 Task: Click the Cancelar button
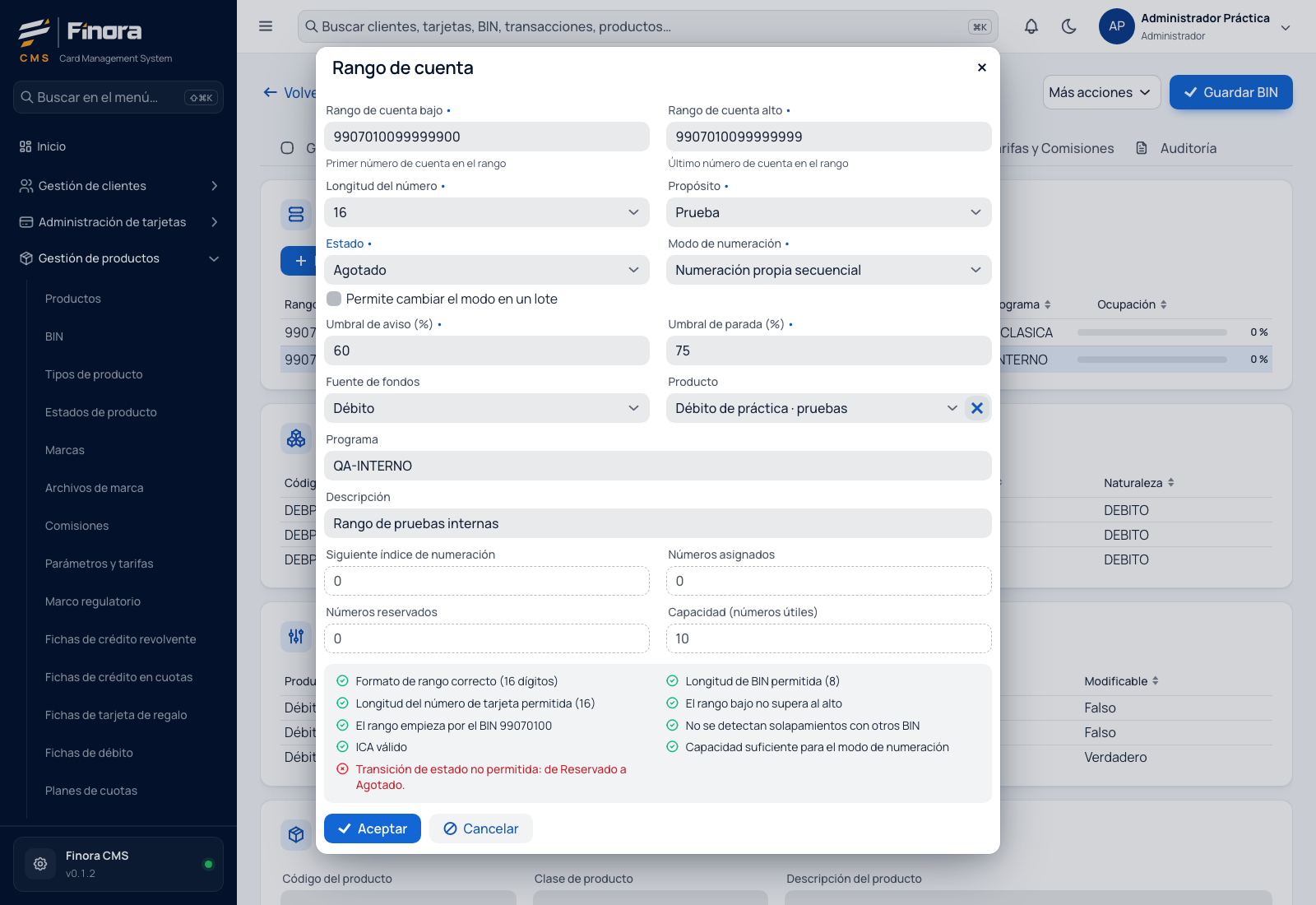point(481,828)
